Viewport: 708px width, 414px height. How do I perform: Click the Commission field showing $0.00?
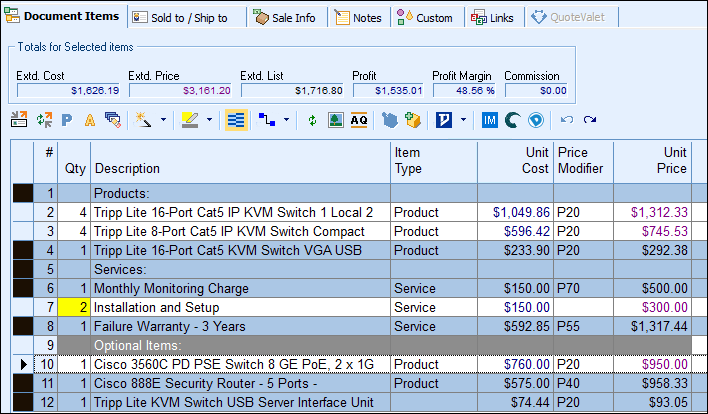[x=536, y=91]
